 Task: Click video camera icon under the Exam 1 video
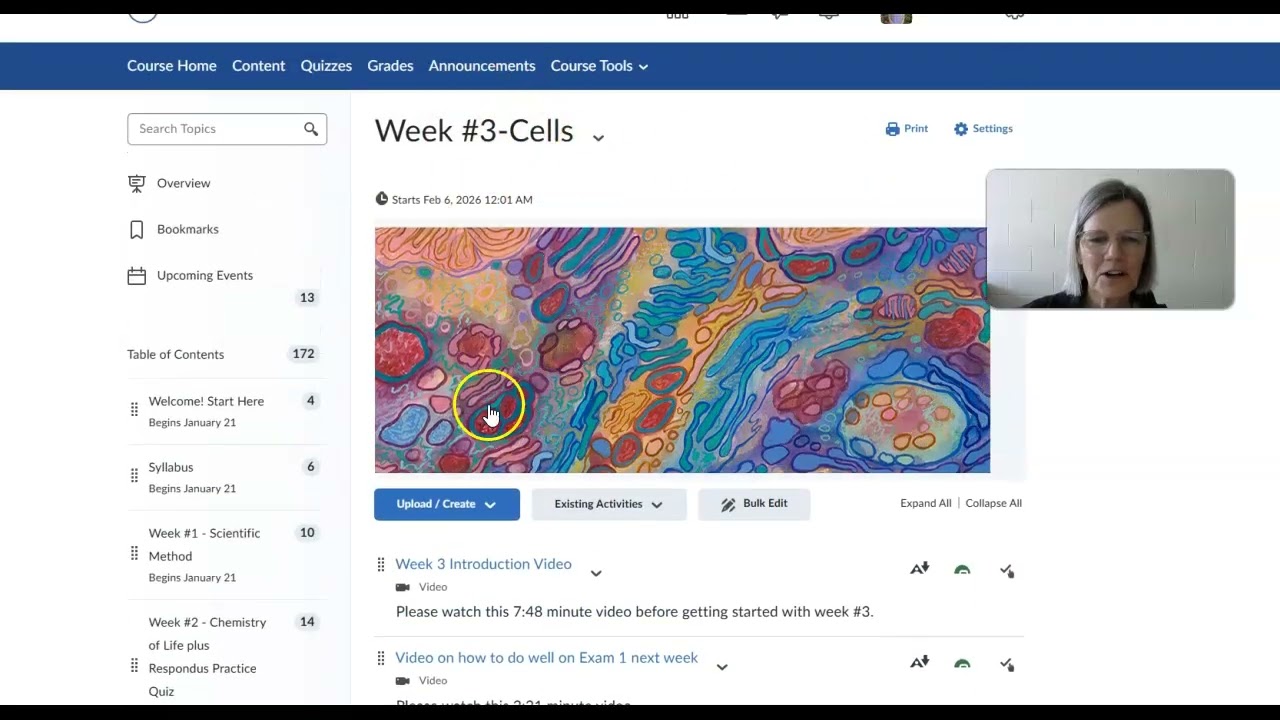click(x=402, y=681)
